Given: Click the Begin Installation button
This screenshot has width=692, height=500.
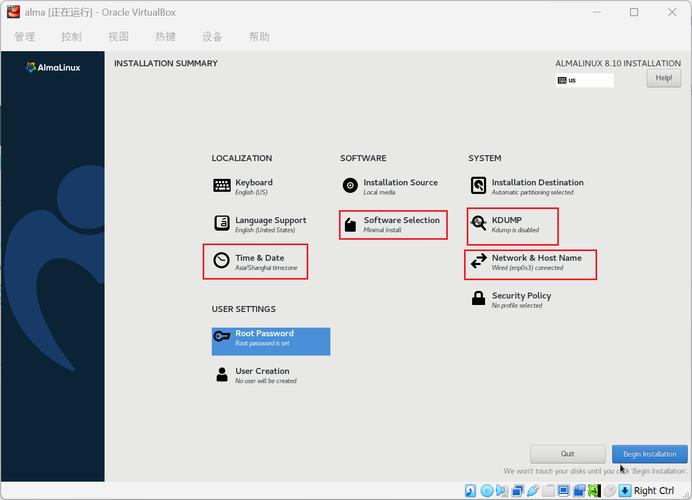Looking at the screenshot, I should pos(650,454).
